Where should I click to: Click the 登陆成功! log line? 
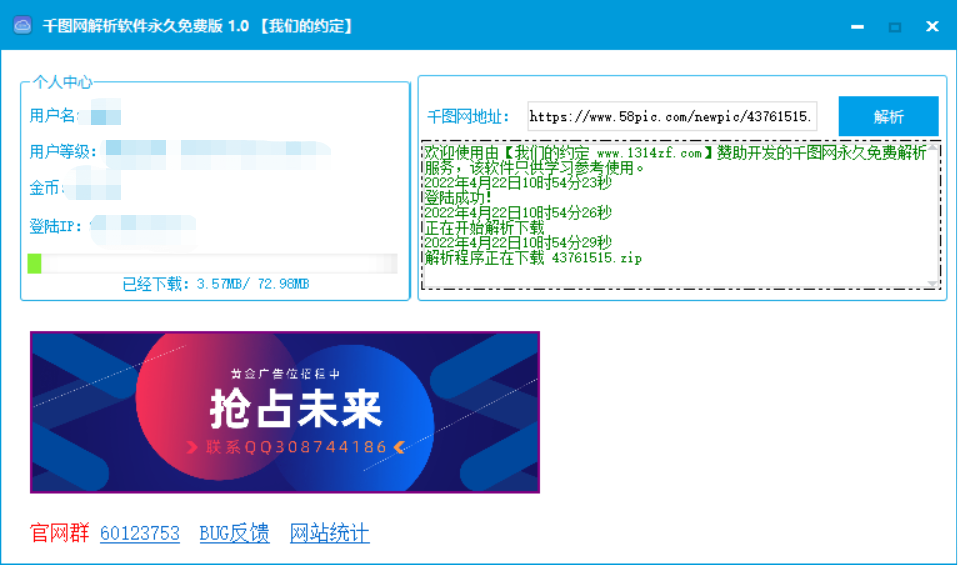click(x=458, y=198)
